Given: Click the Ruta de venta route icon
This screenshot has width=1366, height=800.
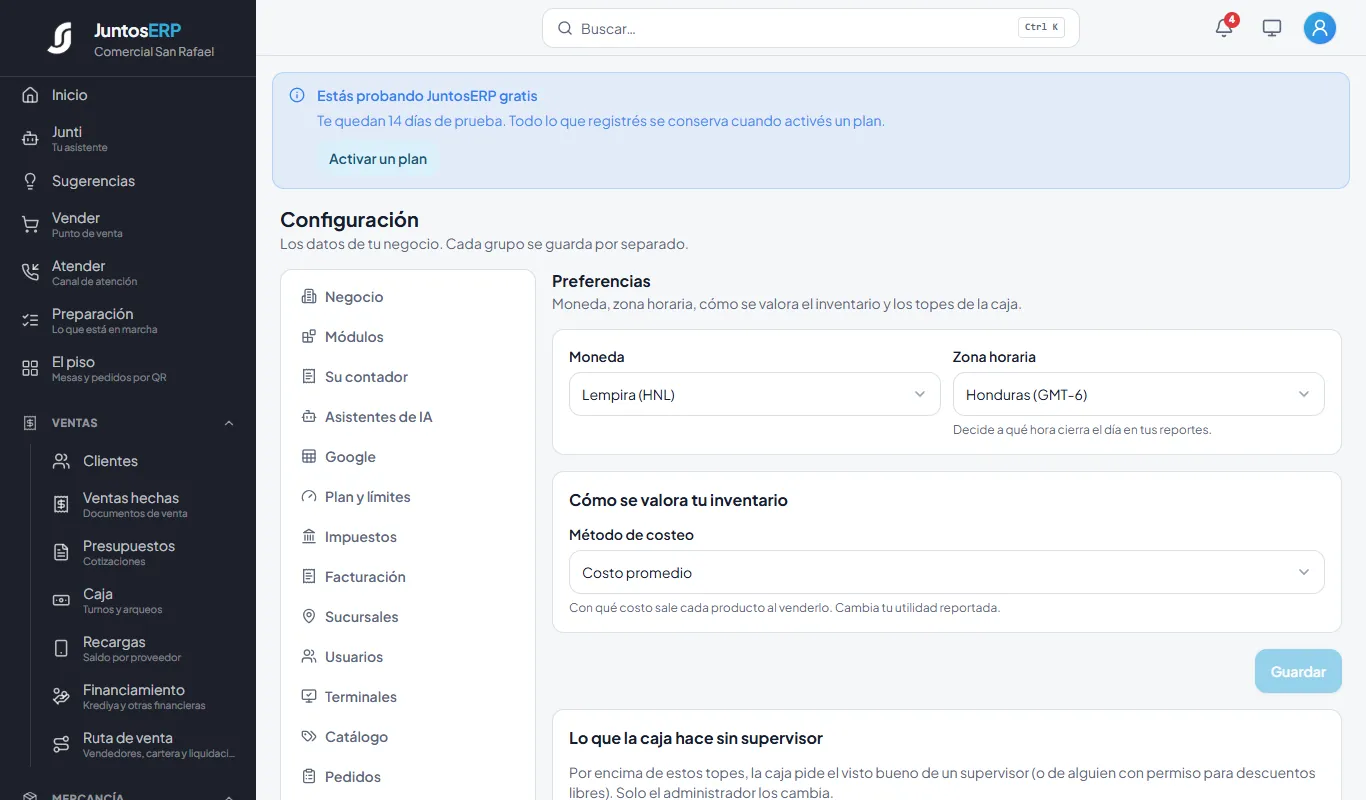Looking at the screenshot, I should (61, 745).
